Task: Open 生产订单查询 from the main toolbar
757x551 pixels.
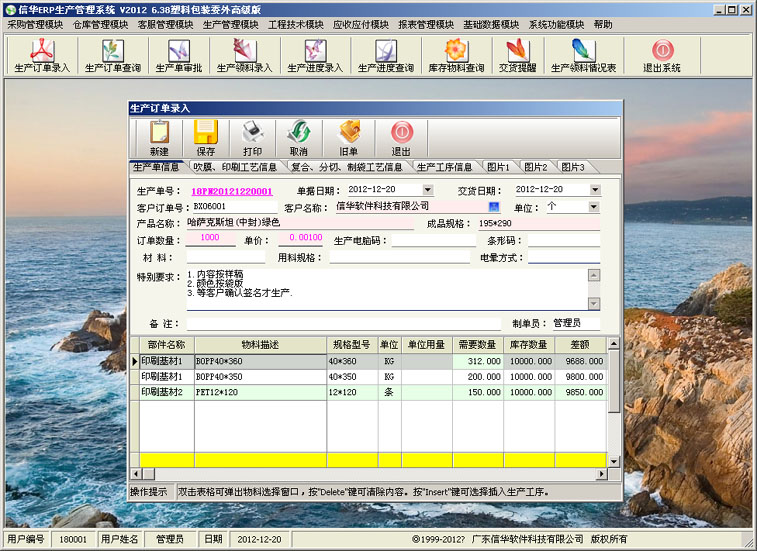Action: click(112, 56)
